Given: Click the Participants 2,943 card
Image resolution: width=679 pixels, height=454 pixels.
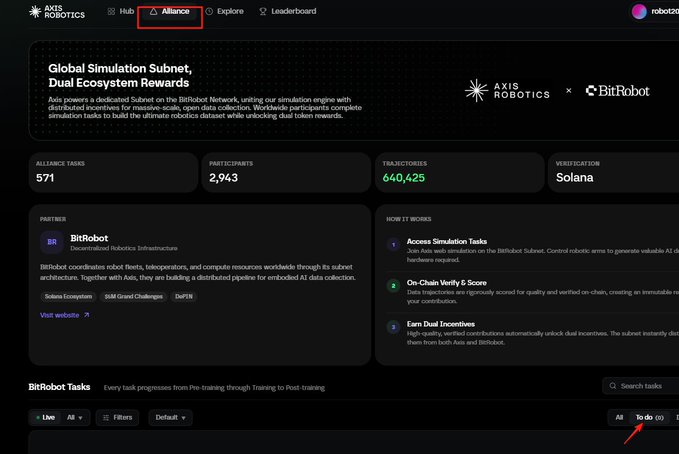Looking at the screenshot, I should 286,172.
